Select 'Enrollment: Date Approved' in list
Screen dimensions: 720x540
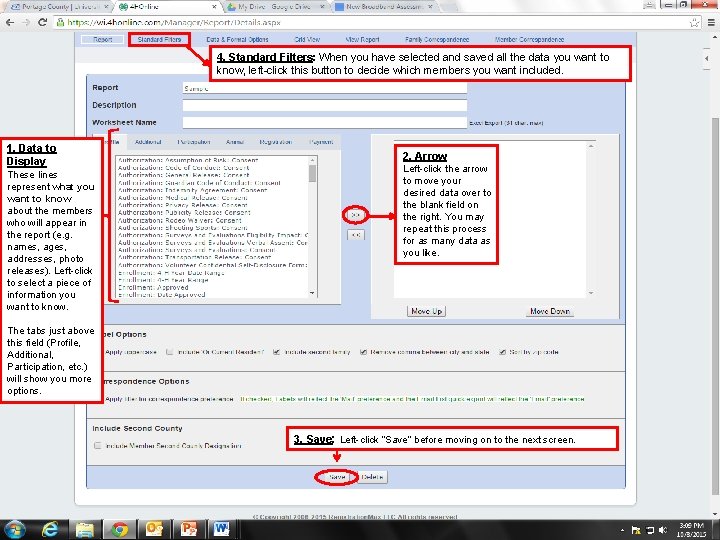161,295
